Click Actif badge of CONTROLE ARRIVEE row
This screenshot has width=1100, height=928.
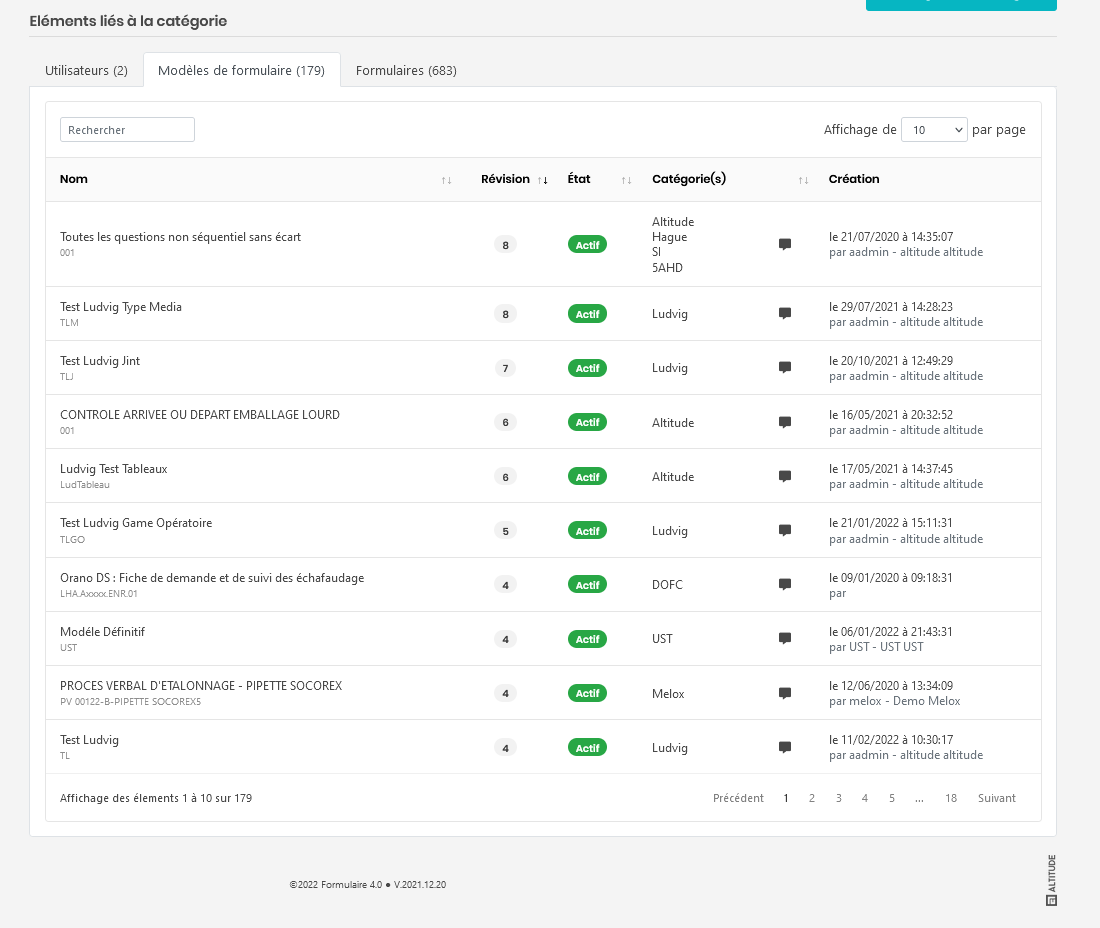coord(587,423)
